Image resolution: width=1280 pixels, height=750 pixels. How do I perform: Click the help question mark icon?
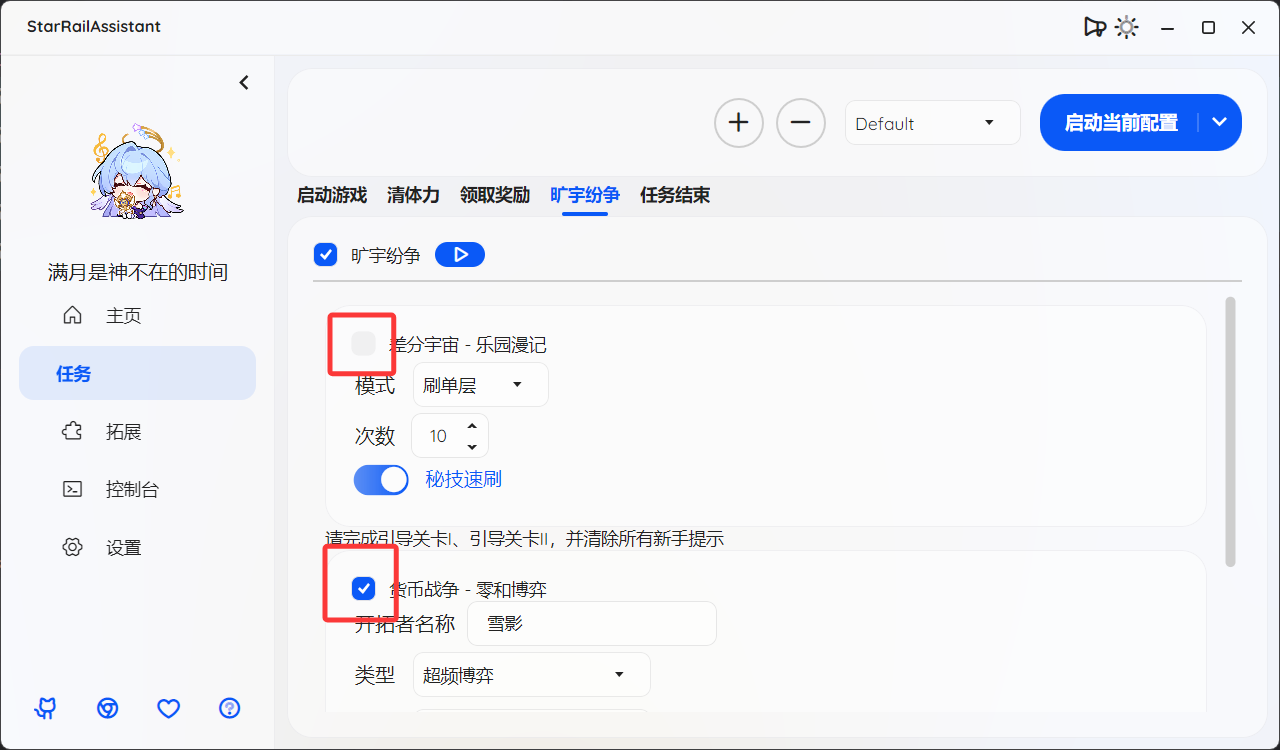click(x=229, y=708)
